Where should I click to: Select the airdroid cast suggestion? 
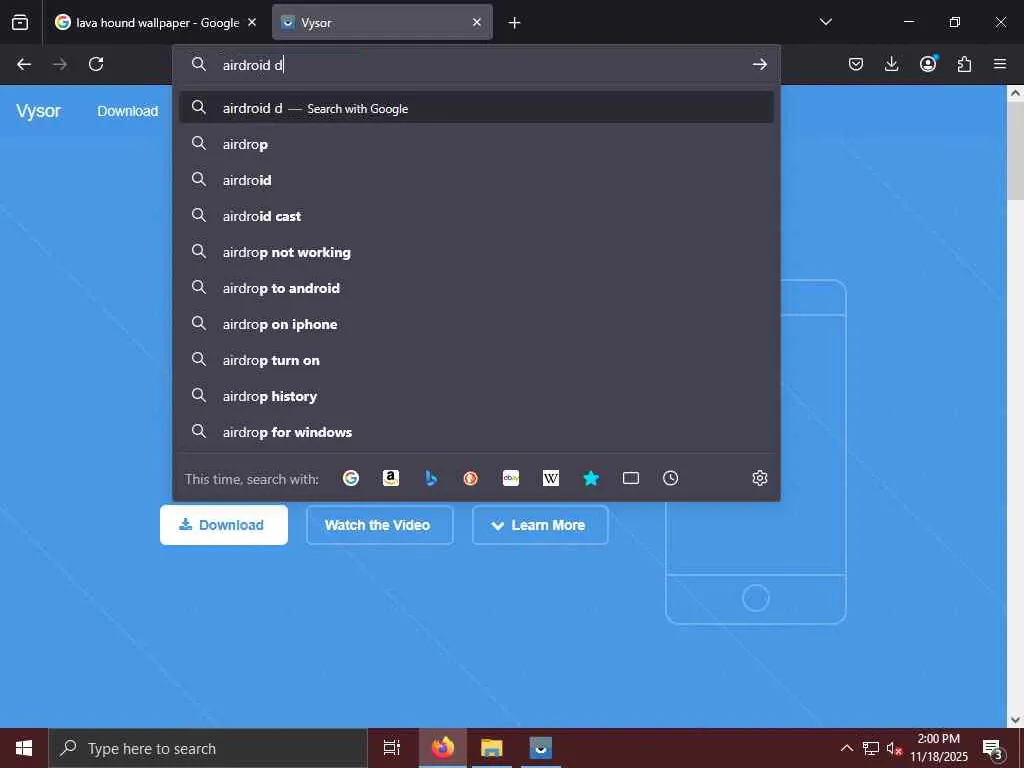pos(476,216)
